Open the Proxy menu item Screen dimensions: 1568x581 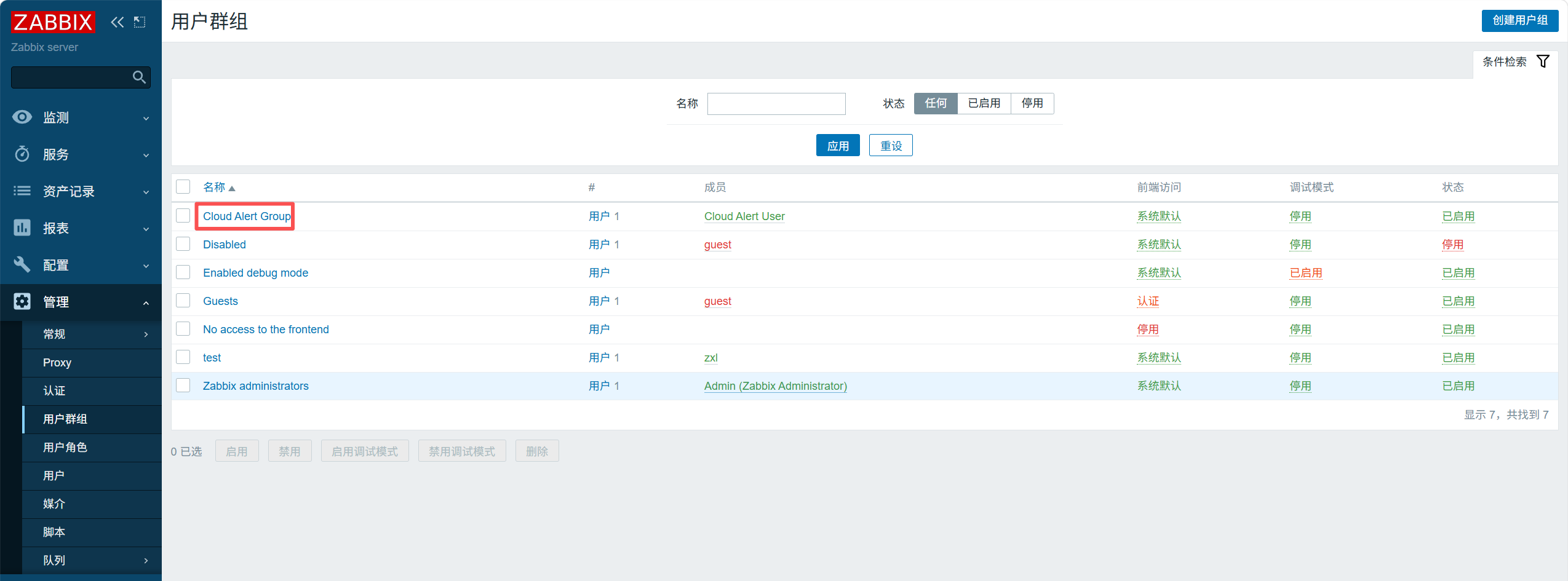92,363
